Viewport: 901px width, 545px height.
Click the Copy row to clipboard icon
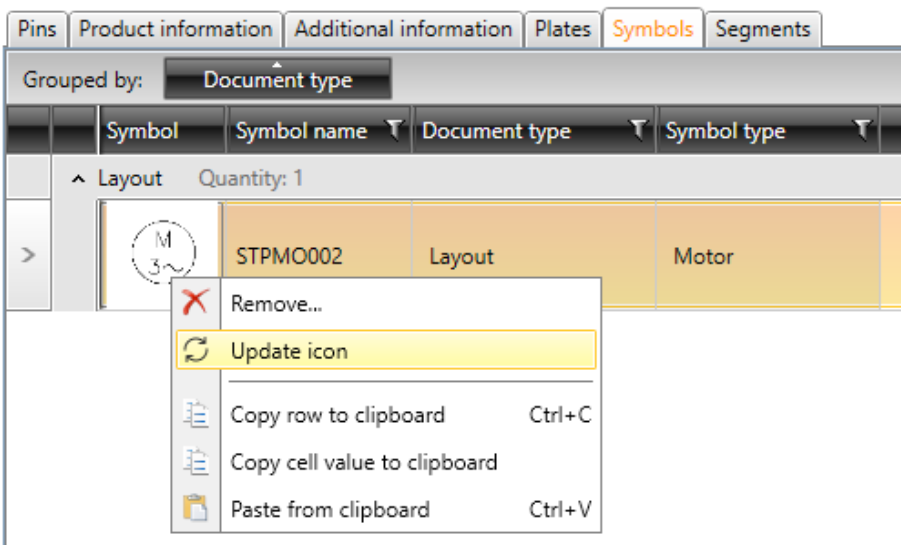196,414
